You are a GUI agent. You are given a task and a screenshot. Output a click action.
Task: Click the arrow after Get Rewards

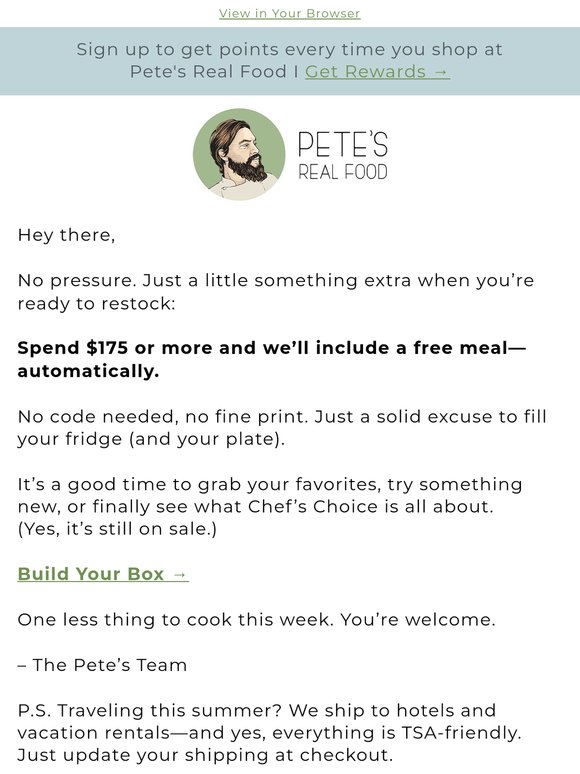441,72
